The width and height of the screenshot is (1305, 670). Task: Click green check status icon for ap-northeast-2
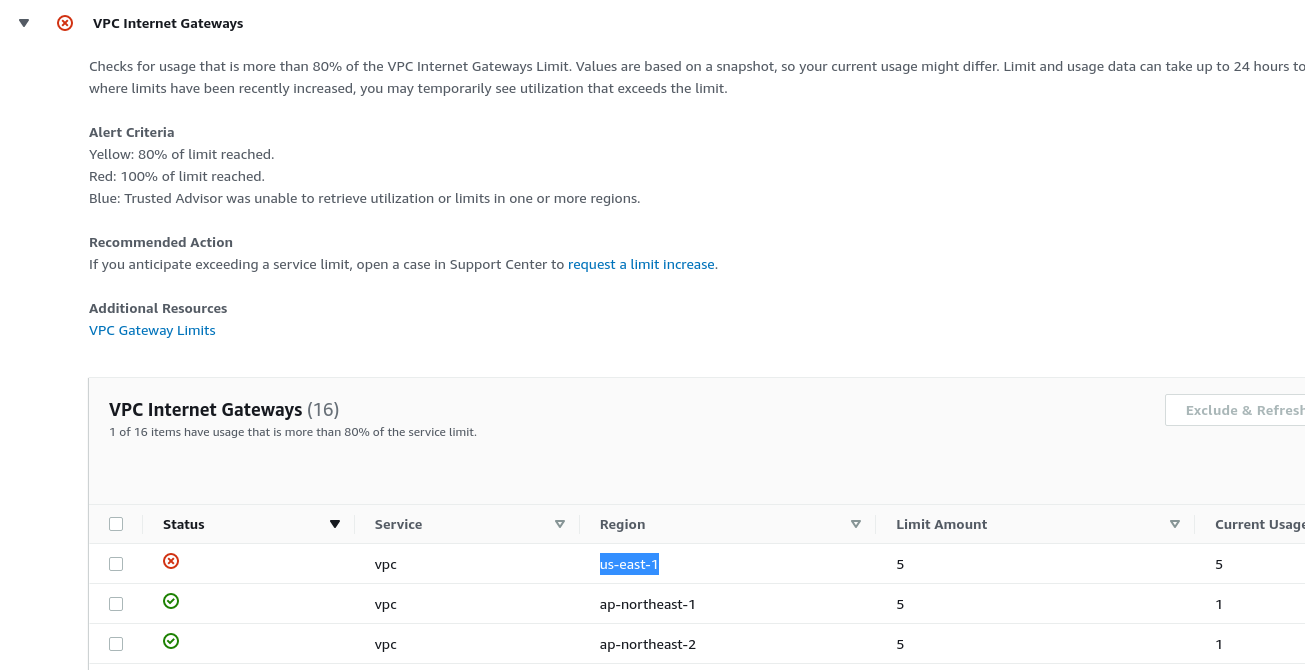coord(171,642)
